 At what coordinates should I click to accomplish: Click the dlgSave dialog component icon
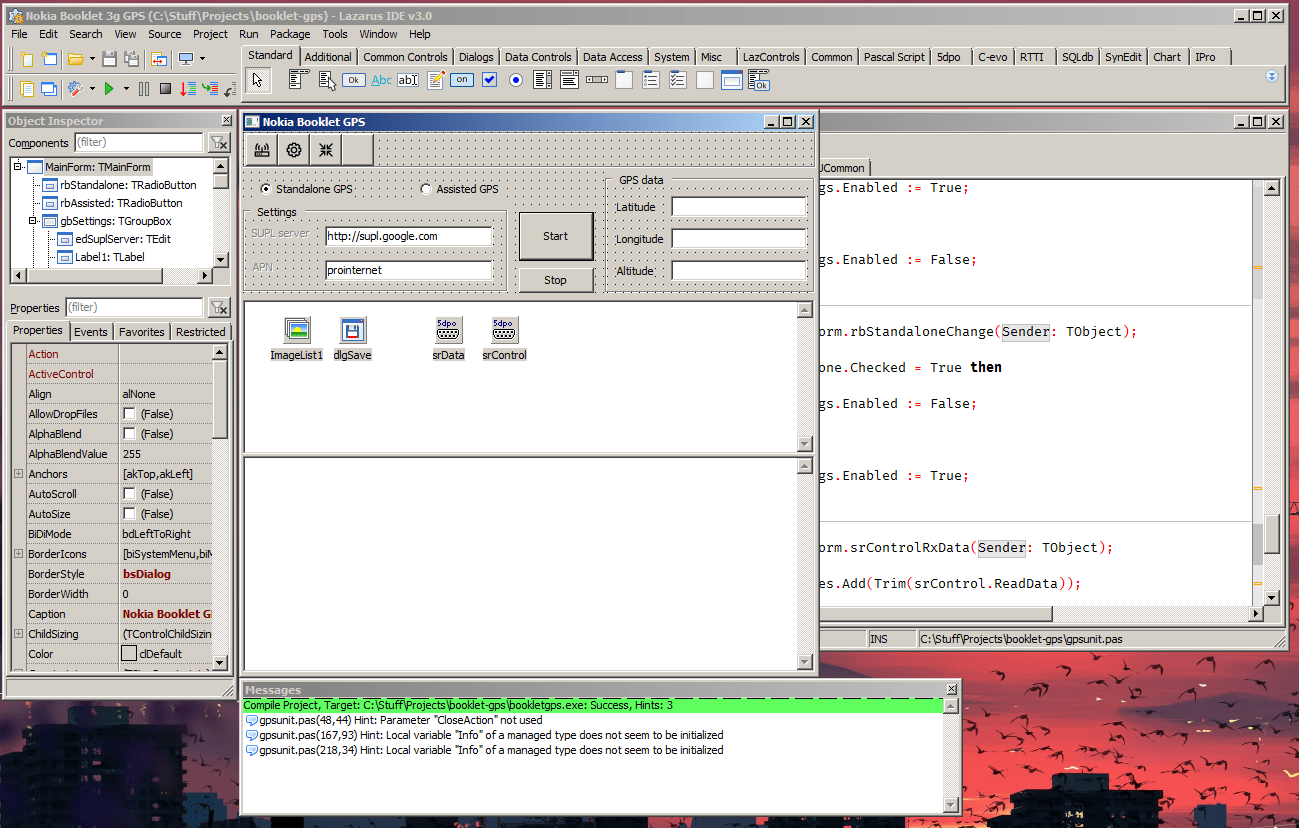click(353, 330)
